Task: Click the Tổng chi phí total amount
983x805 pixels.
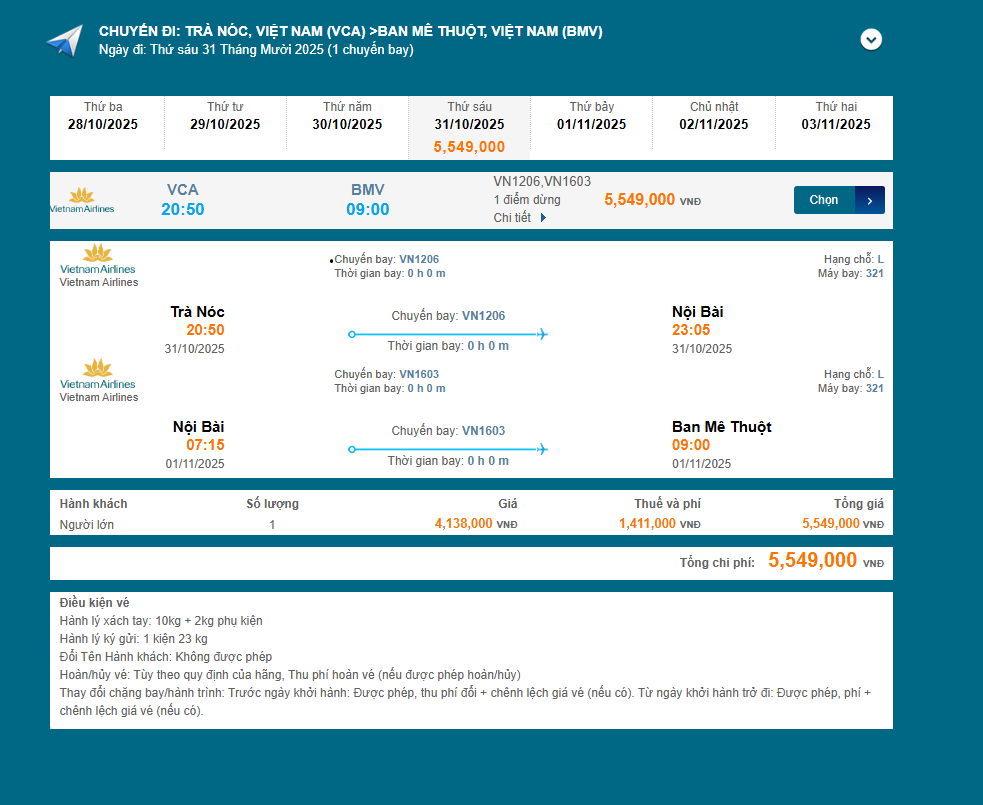Action: click(x=812, y=561)
